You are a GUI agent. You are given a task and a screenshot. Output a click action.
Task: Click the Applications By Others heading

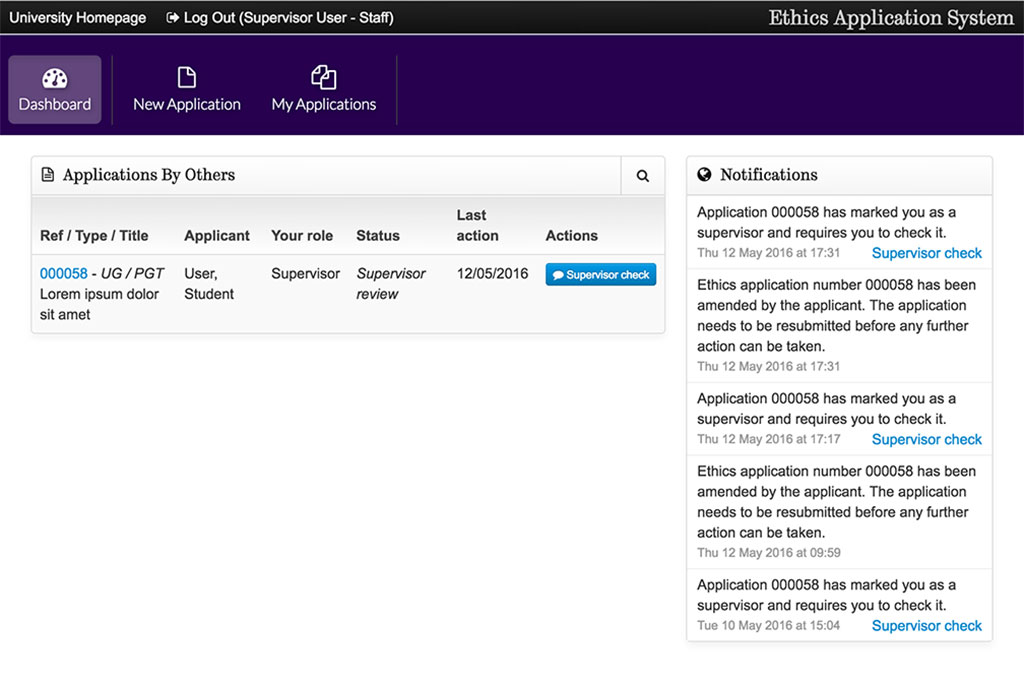click(149, 174)
